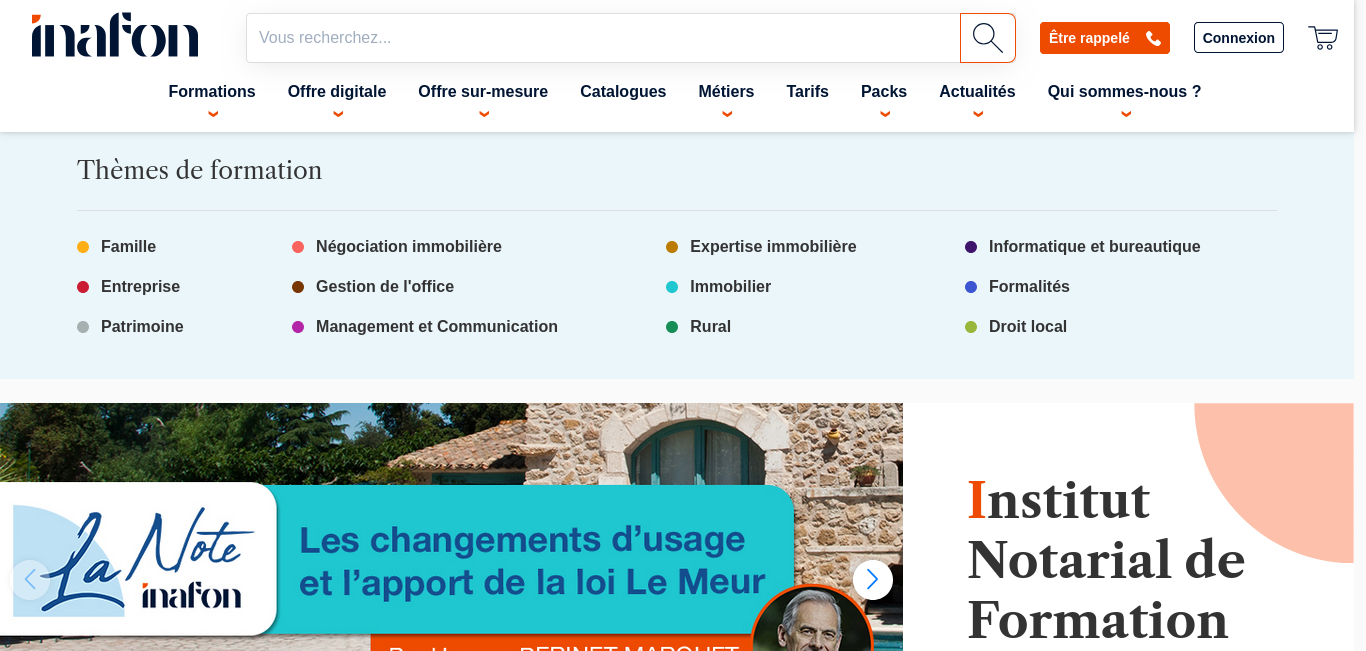Screen dimensions: 1366x651
Task: Click the Institut Notarial de Formation title
Action: 1106,560
